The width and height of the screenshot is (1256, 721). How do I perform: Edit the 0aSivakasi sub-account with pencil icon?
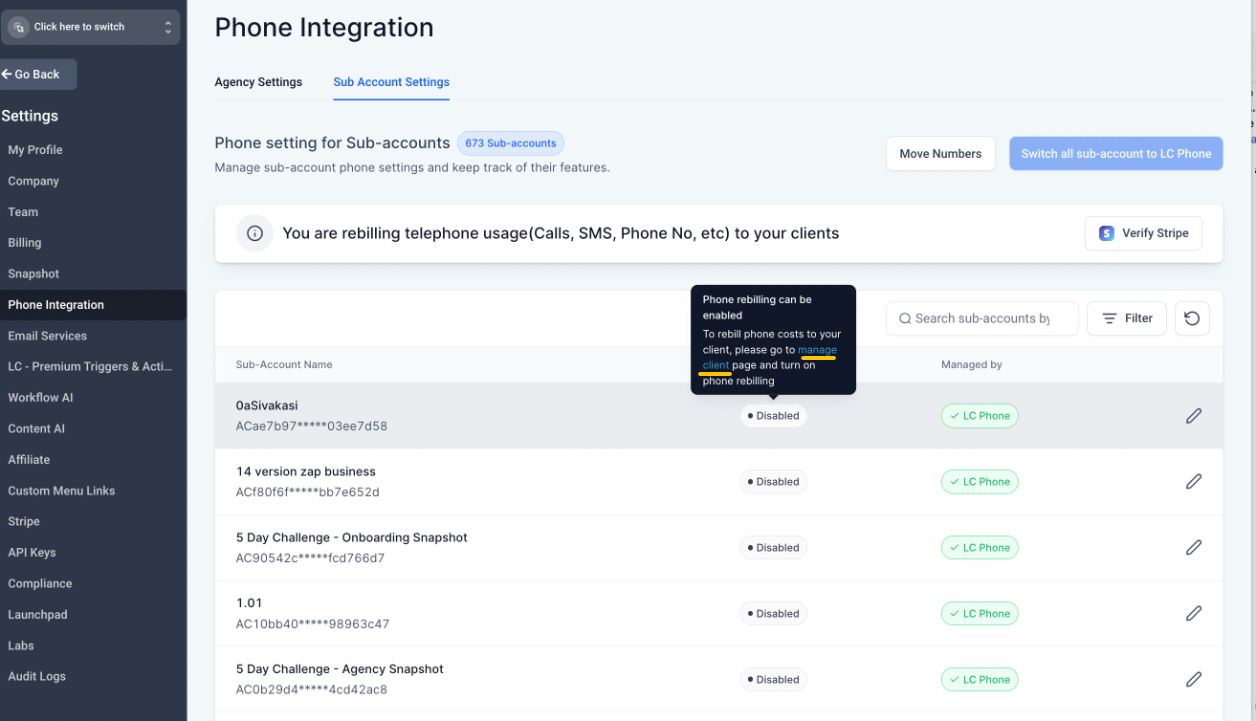[1193, 416]
